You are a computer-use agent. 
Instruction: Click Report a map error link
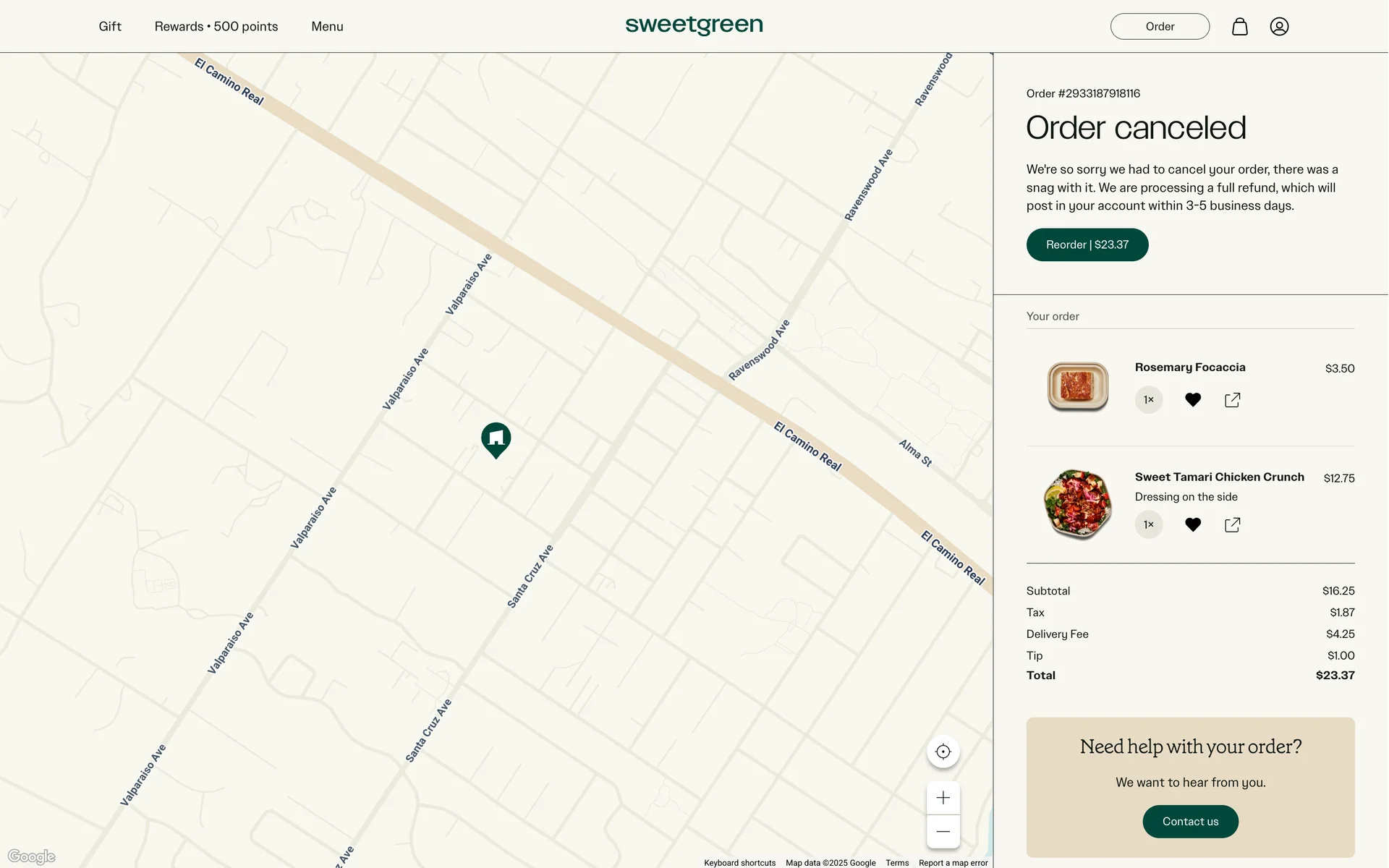click(x=952, y=863)
